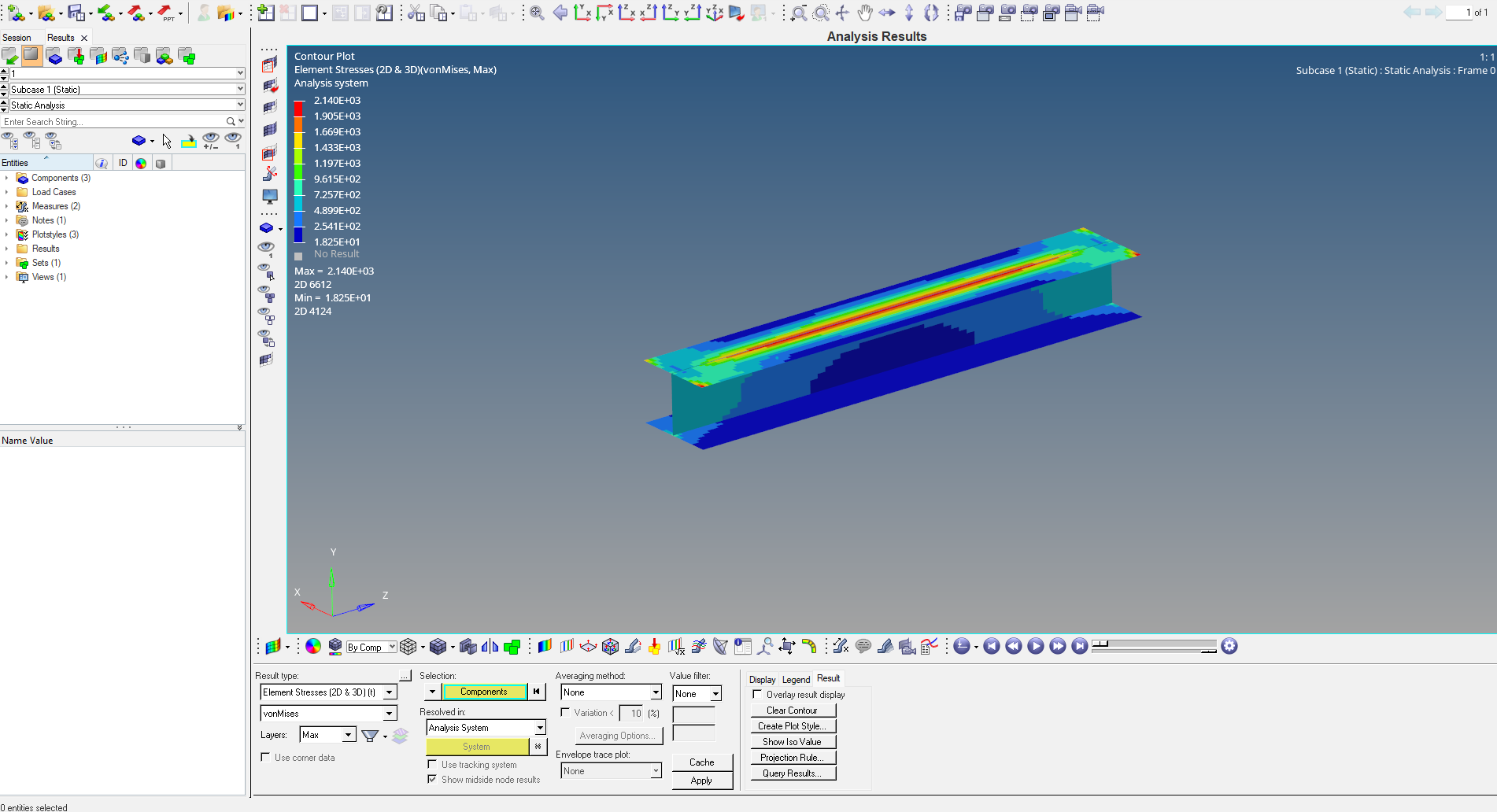Click the Query Results button
This screenshot has height=812, width=1497.
[792, 773]
